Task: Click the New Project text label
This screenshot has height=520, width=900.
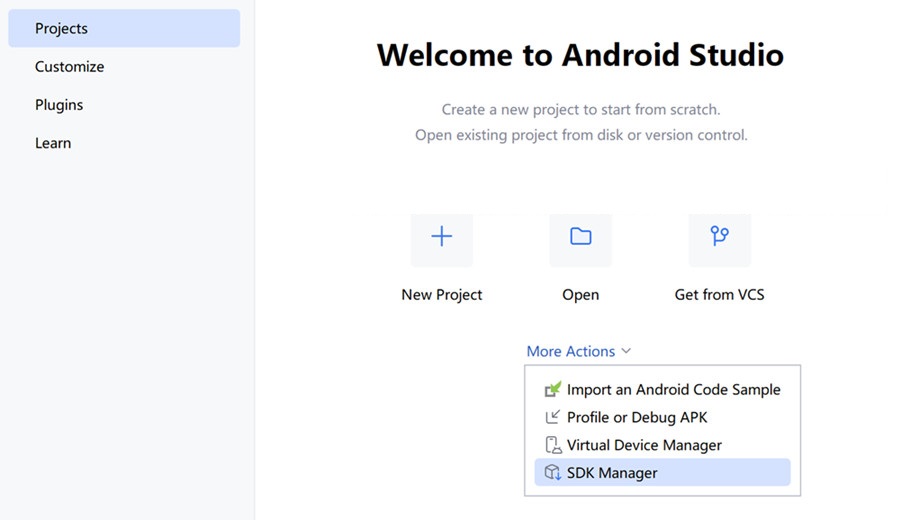Action: [x=441, y=295]
